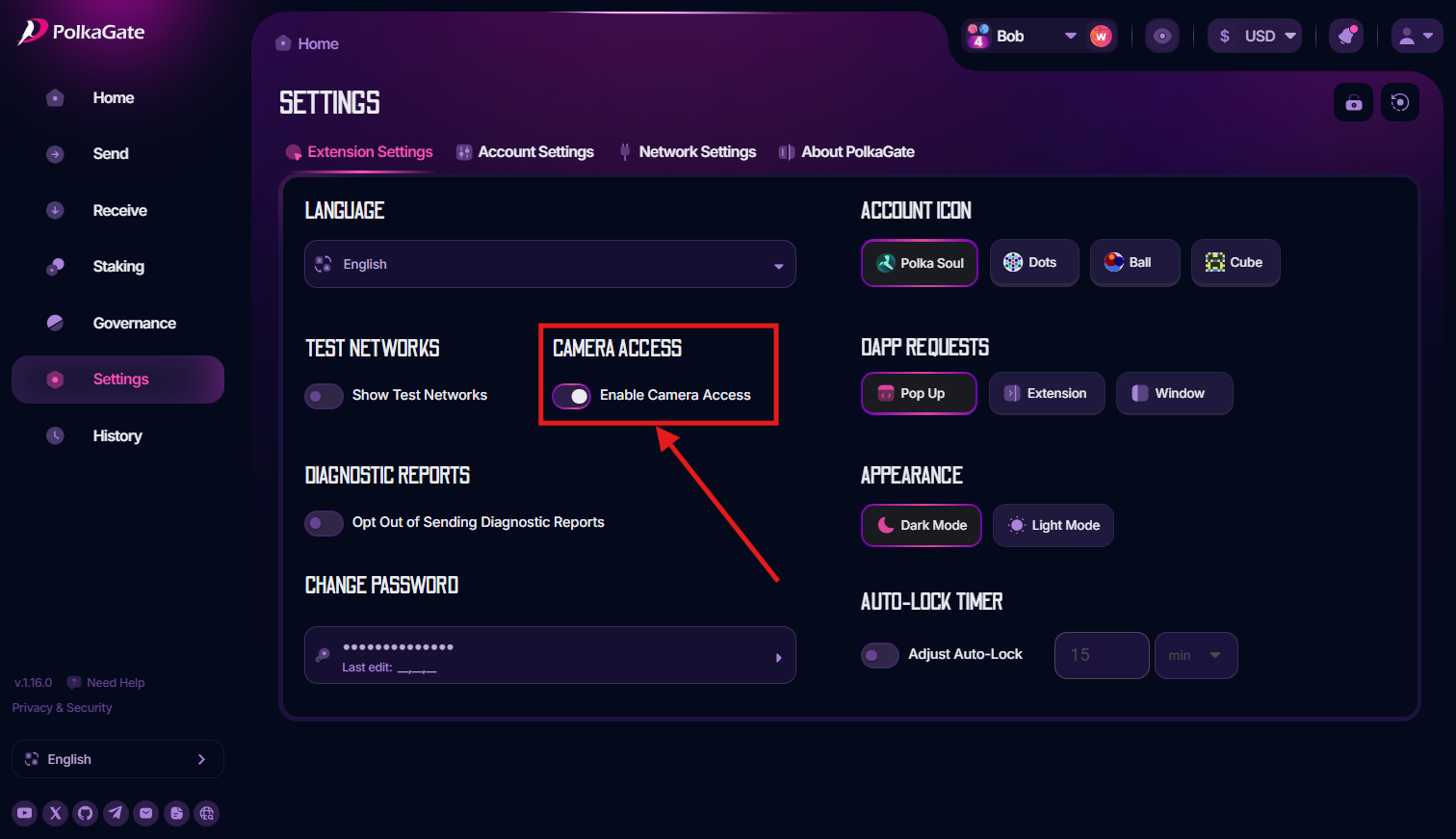Lock the extension with padlock icon

pos(1353,102)
